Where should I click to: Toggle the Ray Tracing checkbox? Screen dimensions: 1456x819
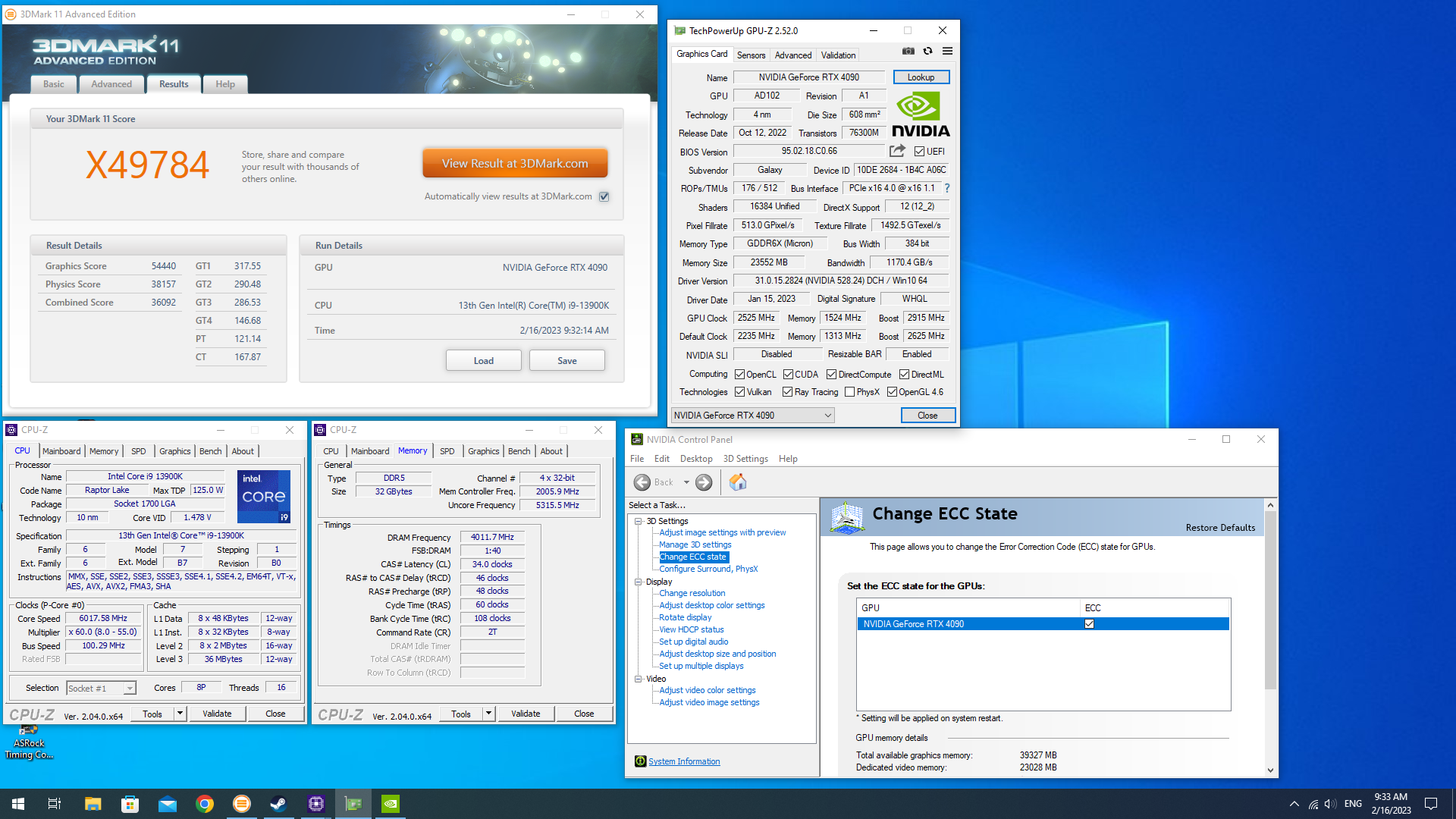(787, 392)
